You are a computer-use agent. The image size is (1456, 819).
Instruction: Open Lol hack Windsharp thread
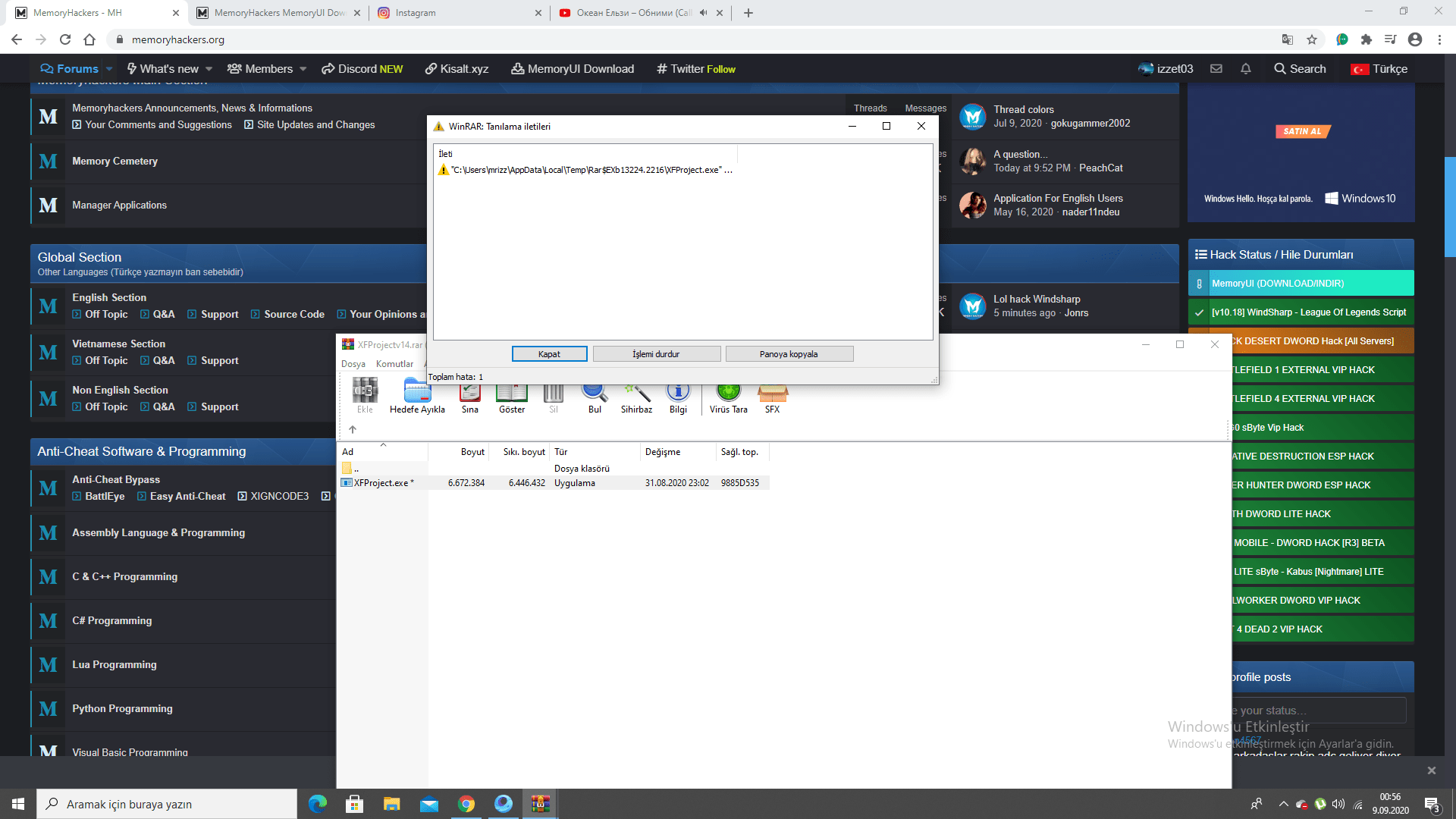1037,299
